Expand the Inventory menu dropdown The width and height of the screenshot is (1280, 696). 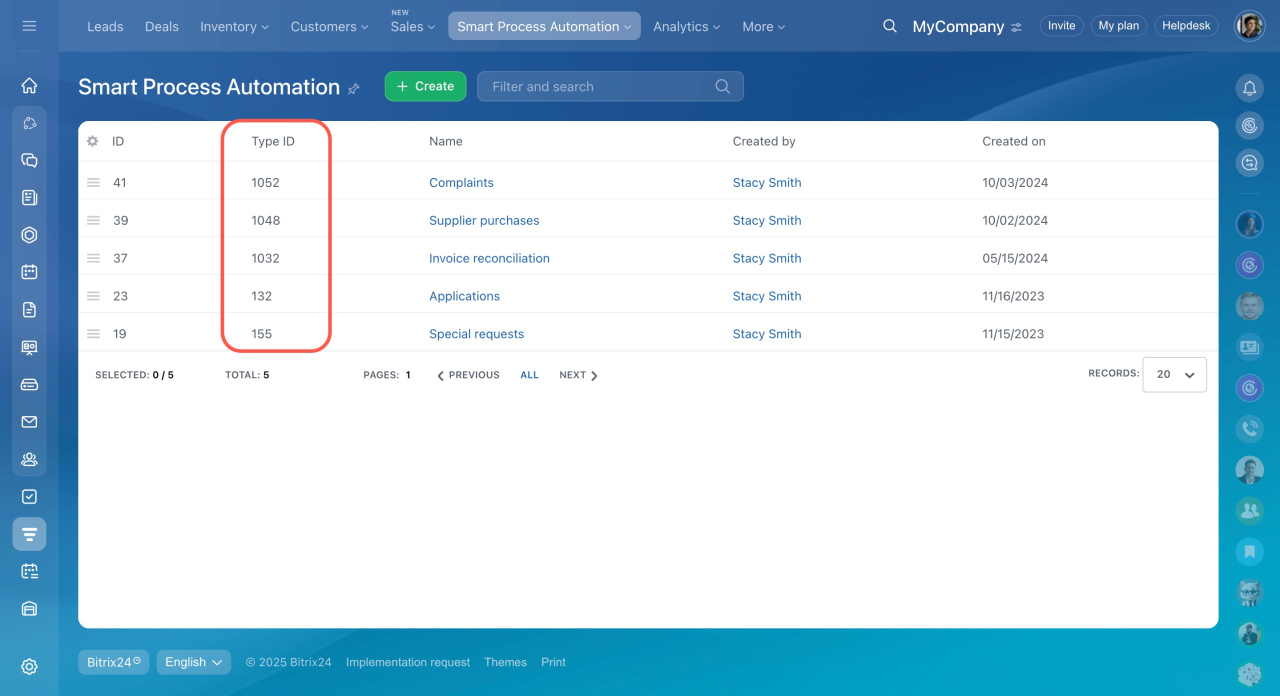tap(234, 27)
